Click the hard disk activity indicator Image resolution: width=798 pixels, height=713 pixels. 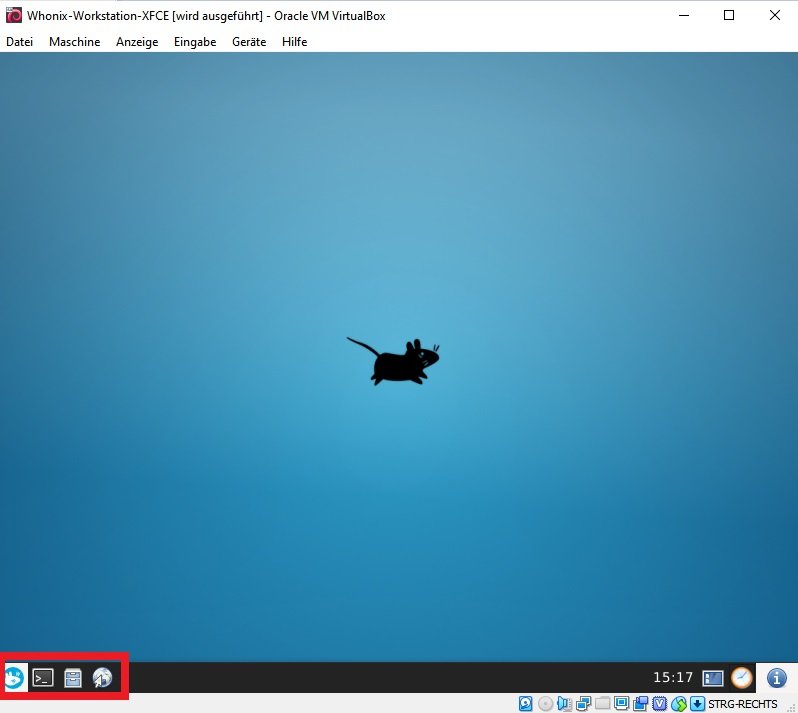[526, 704]
